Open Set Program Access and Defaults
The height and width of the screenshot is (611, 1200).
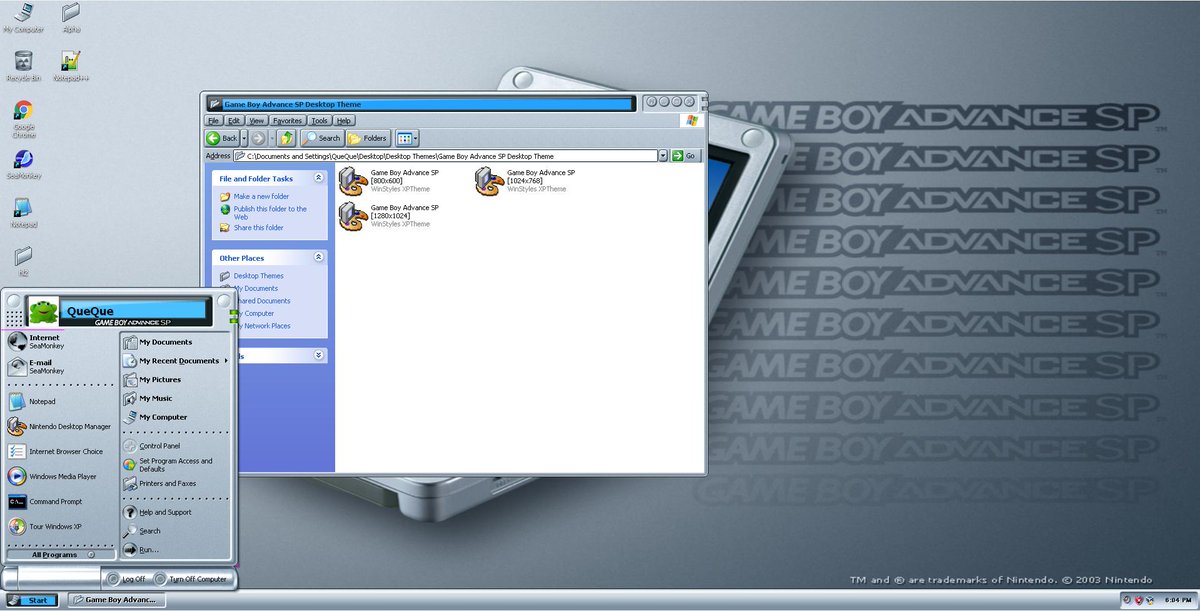pyautogui.click(x=176, y=465)
